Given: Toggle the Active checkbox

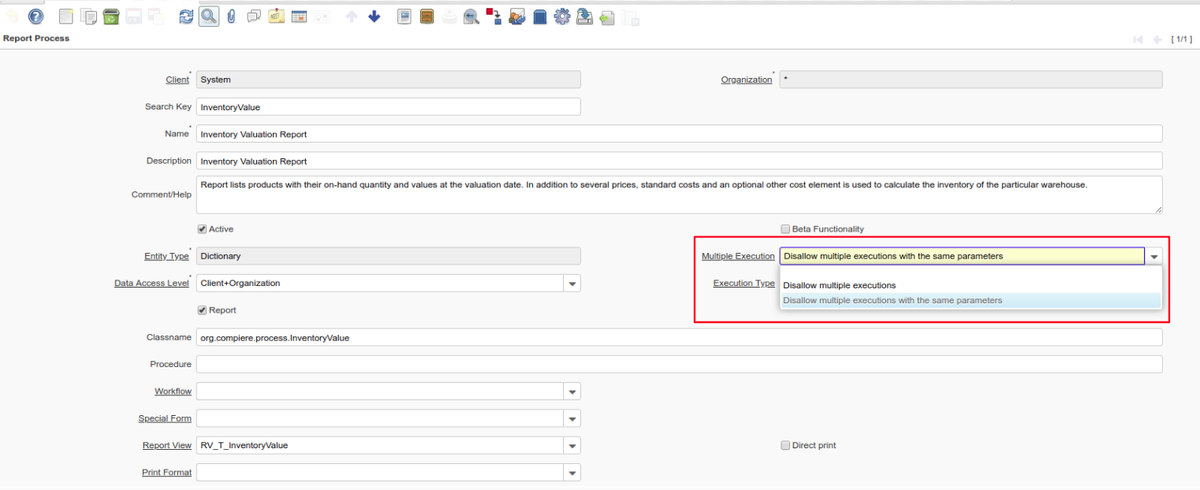Looking at the screenshot, I should coord(202,230).
